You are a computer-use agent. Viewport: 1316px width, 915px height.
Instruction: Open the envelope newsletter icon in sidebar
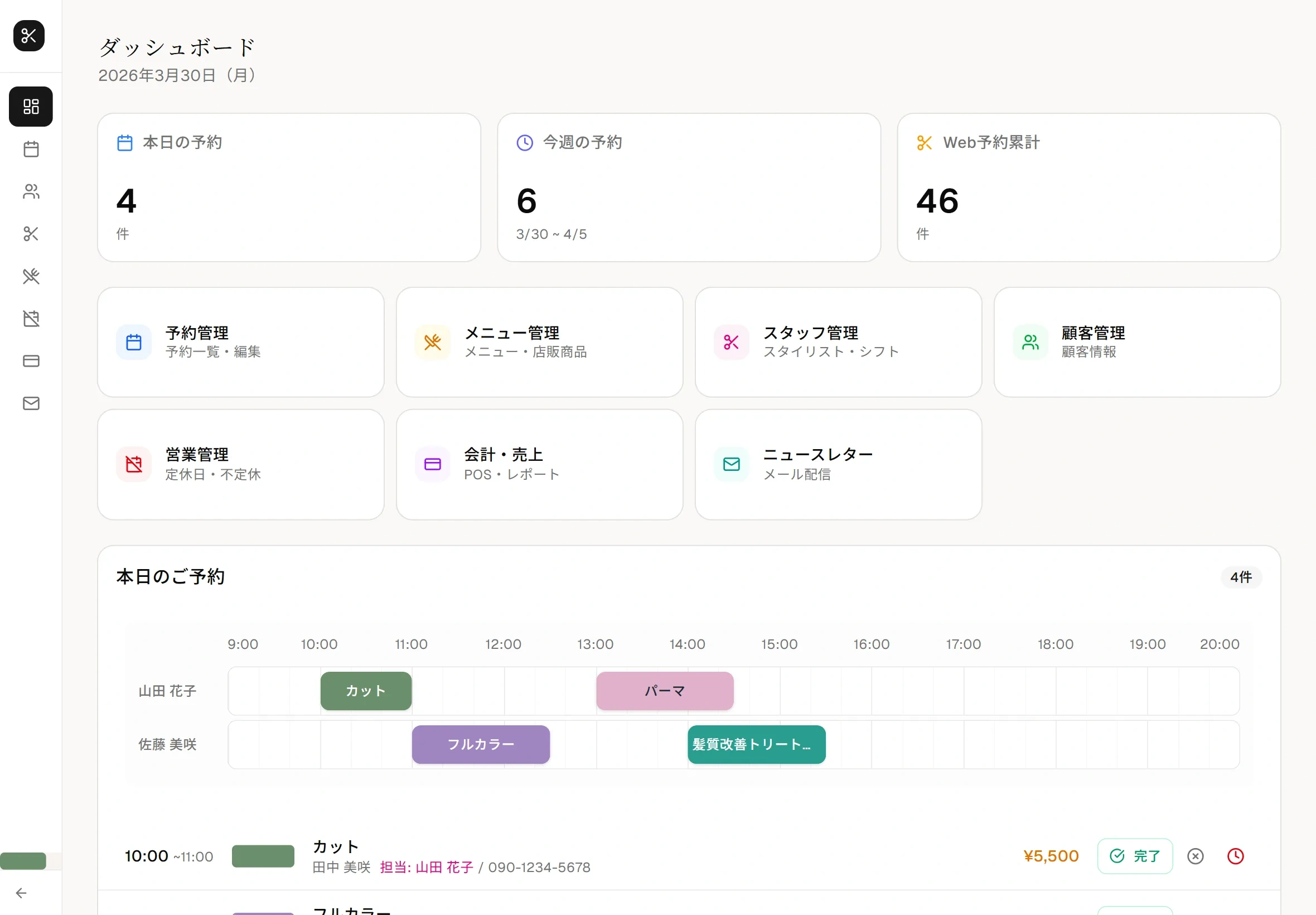click(31, 403)
